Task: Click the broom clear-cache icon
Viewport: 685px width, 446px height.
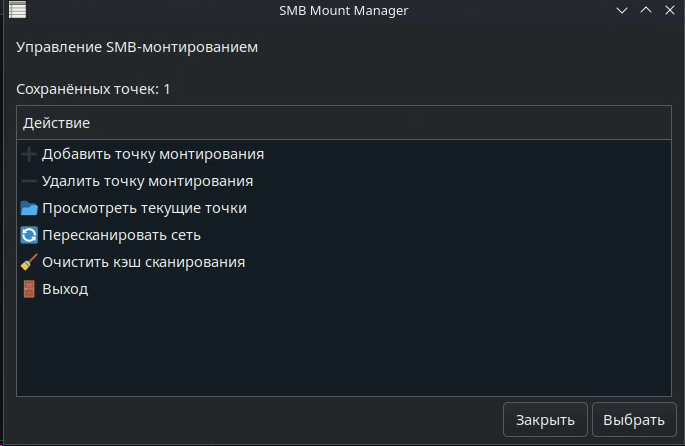Action: (x=29, y=262)
